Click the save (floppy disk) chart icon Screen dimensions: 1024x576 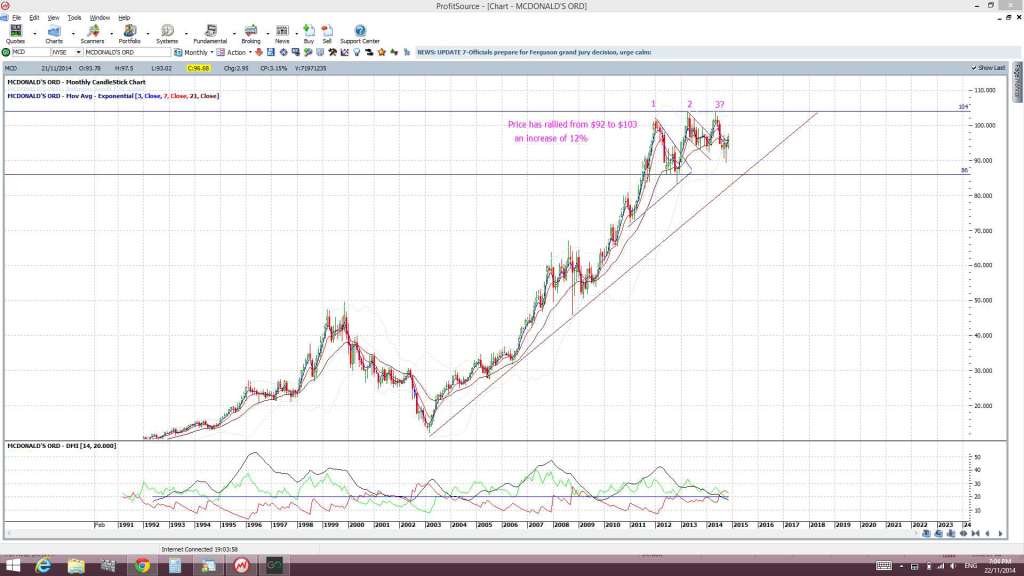tap(271, 52)
